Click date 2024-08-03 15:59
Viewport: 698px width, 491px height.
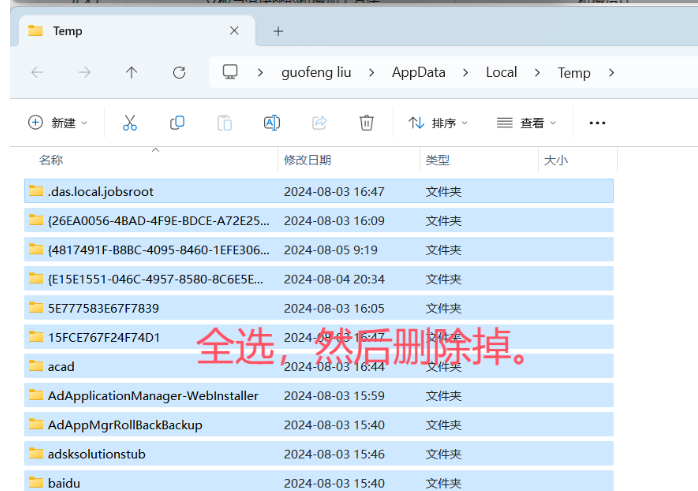tap(334, 396)
